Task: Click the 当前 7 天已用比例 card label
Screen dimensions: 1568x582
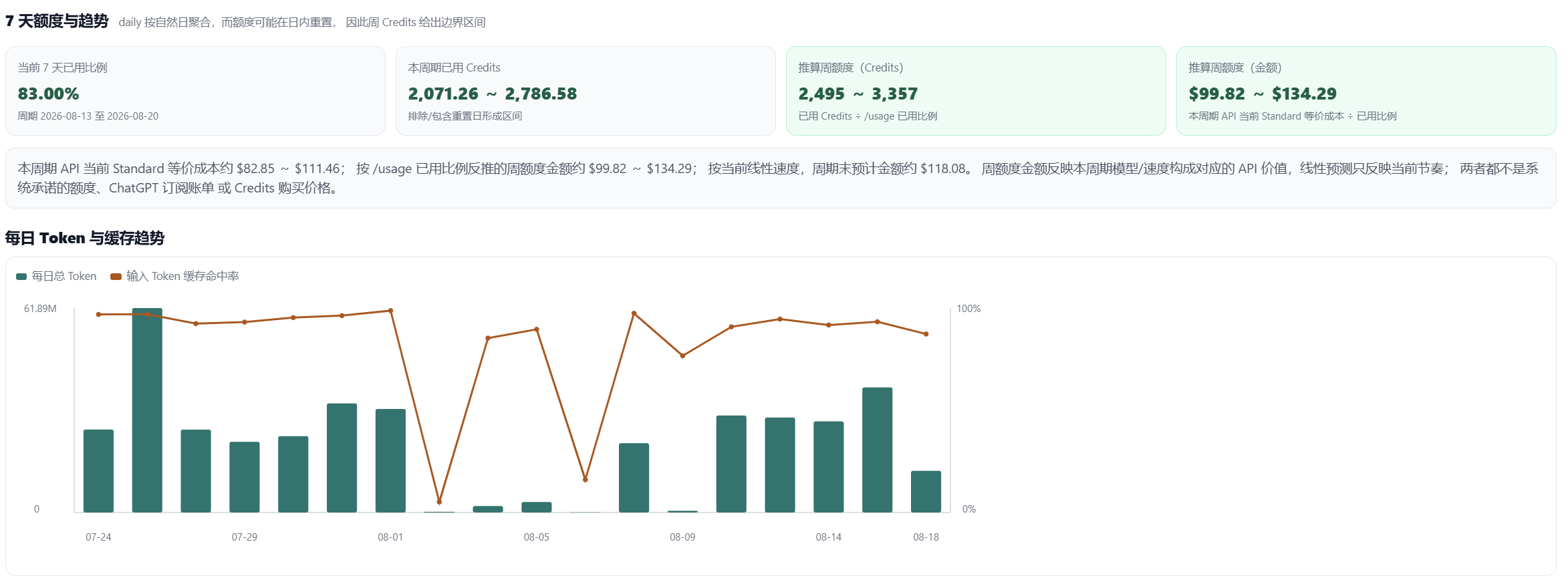Action: coord(62,67)
